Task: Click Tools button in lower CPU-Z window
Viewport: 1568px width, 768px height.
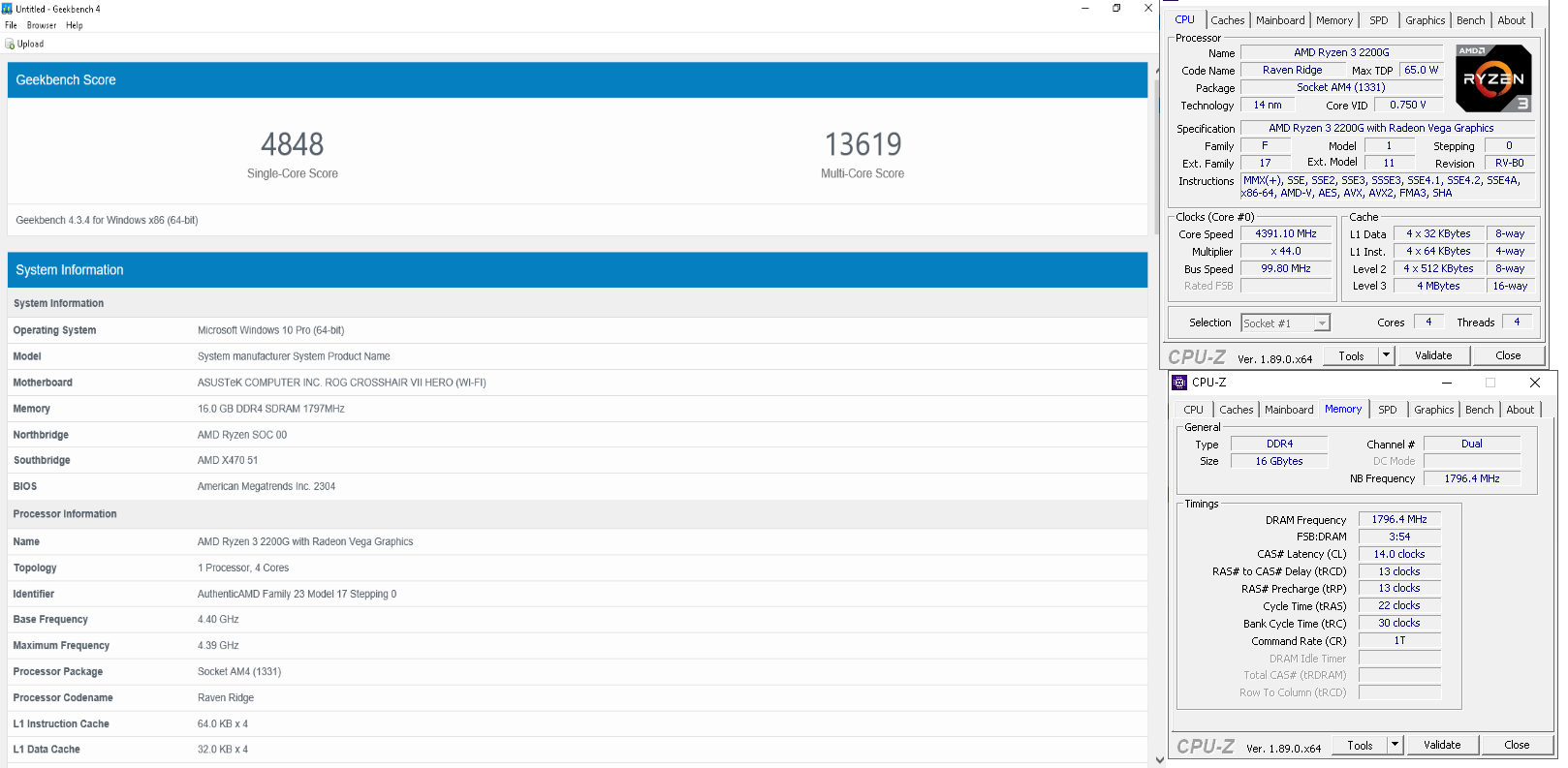Action: point(1360,745)
